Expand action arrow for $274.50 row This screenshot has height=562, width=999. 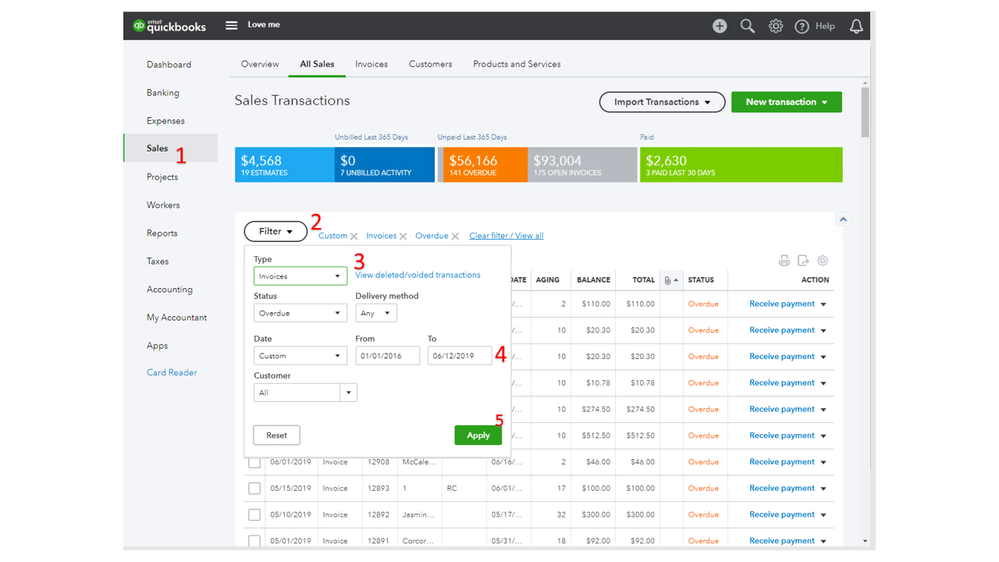click(x=823, y=410)
